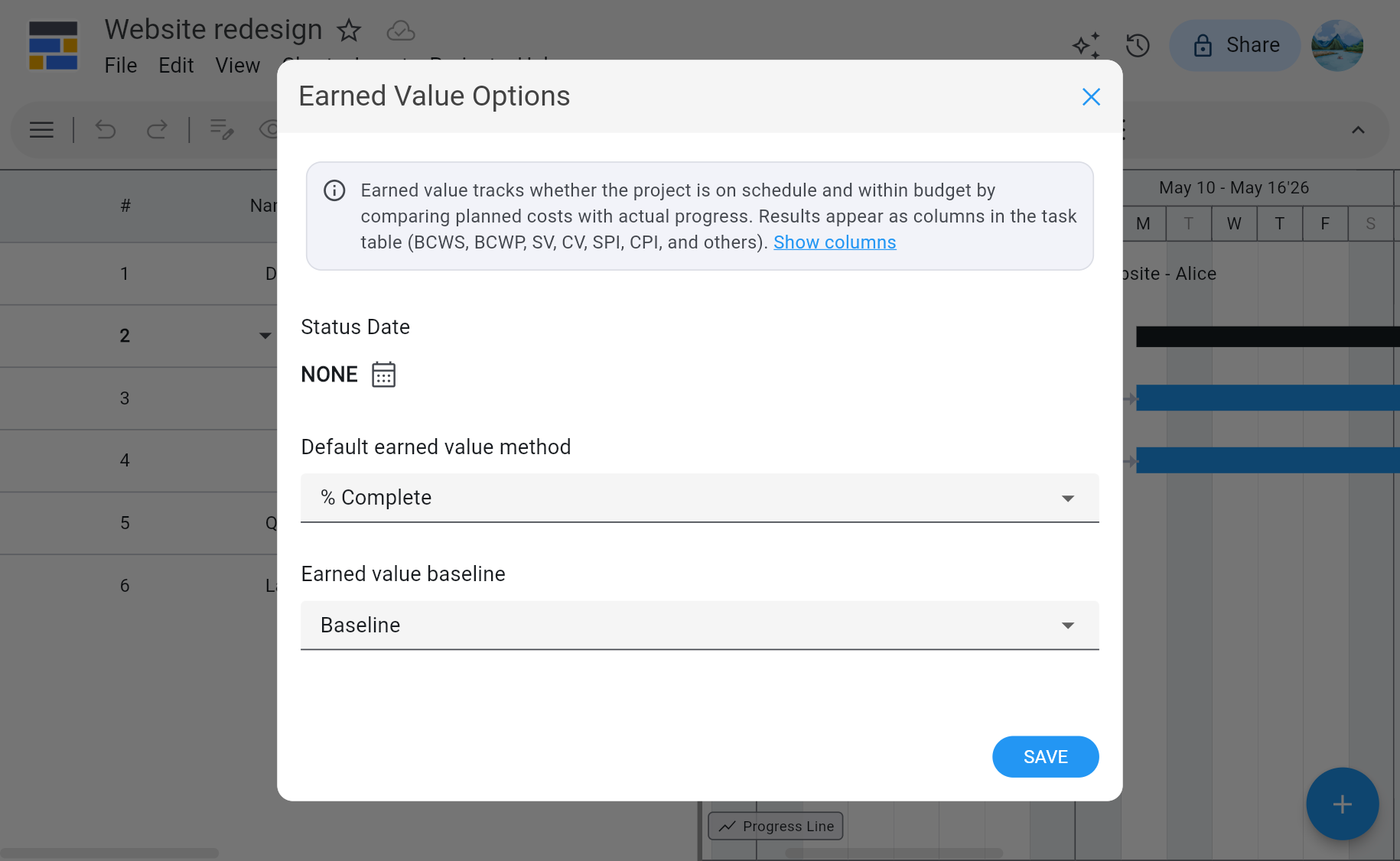This screenshot has width=1400, height=861.
Task: Collapse the toolbar with the chevron
Action: [1359, 130]
